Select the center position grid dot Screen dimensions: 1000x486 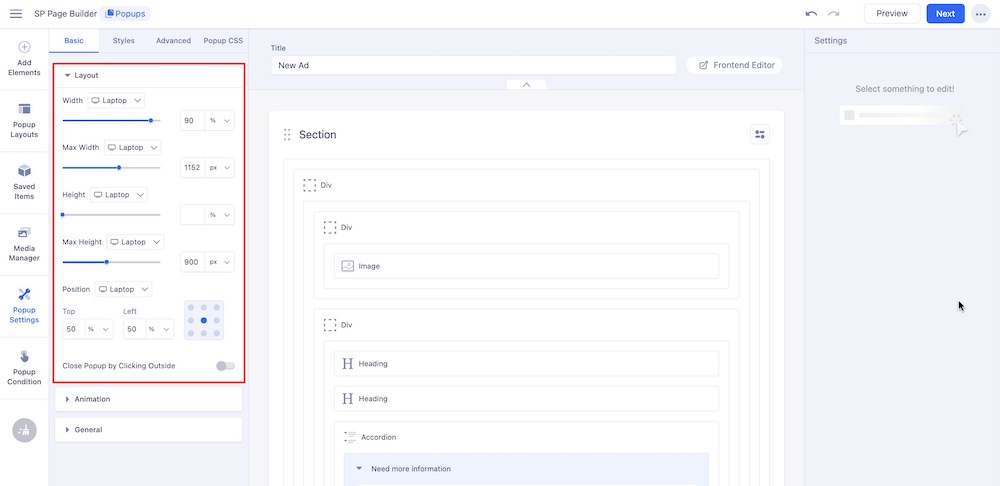(x=204, y=320)
